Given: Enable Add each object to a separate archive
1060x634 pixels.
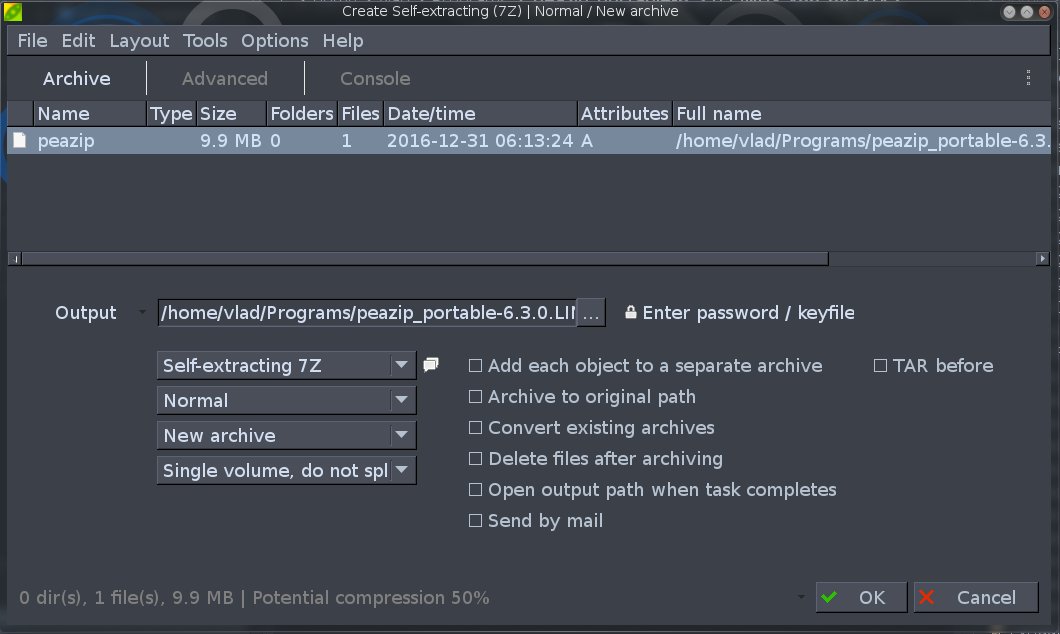Looking at the screenshot, I should 476,366.
